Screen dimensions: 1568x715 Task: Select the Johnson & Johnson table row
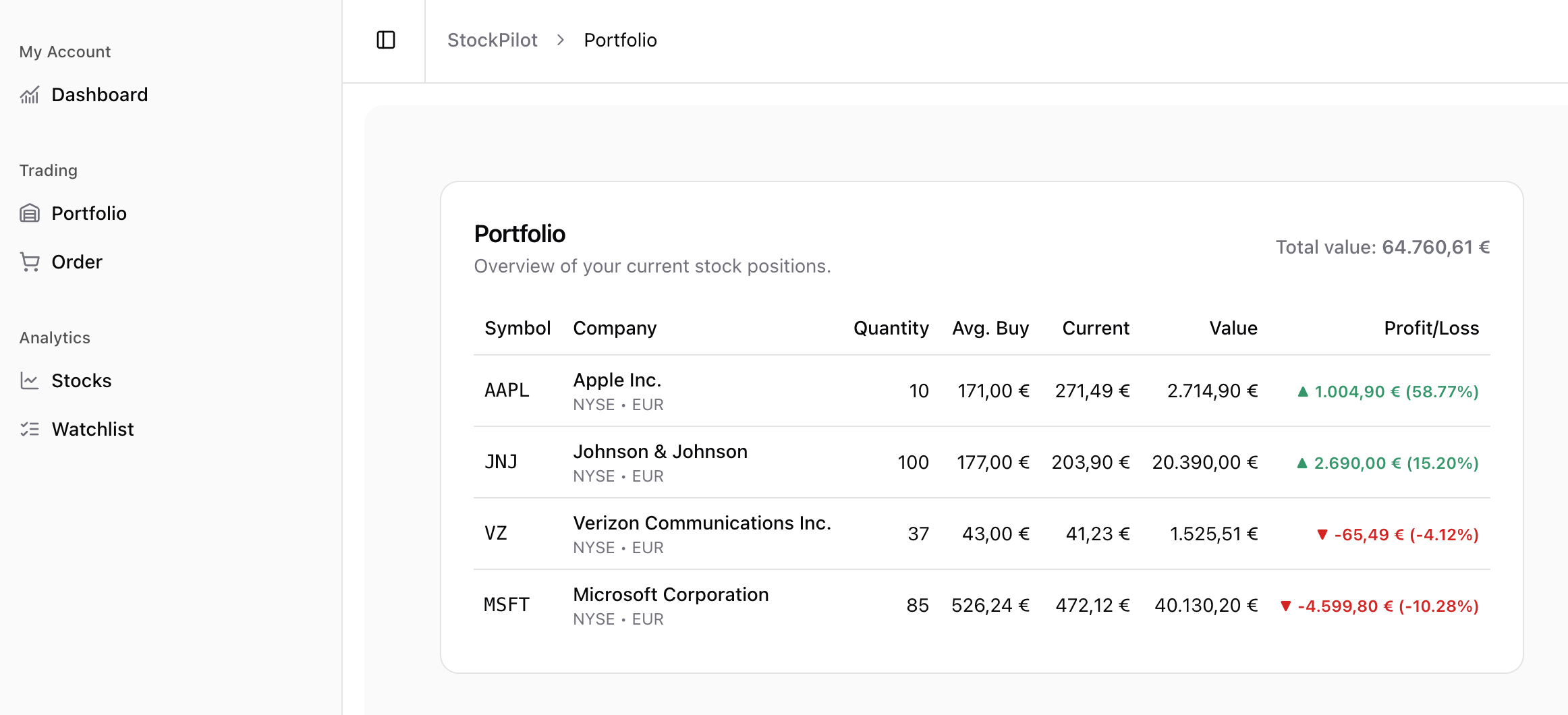[982, 463]
